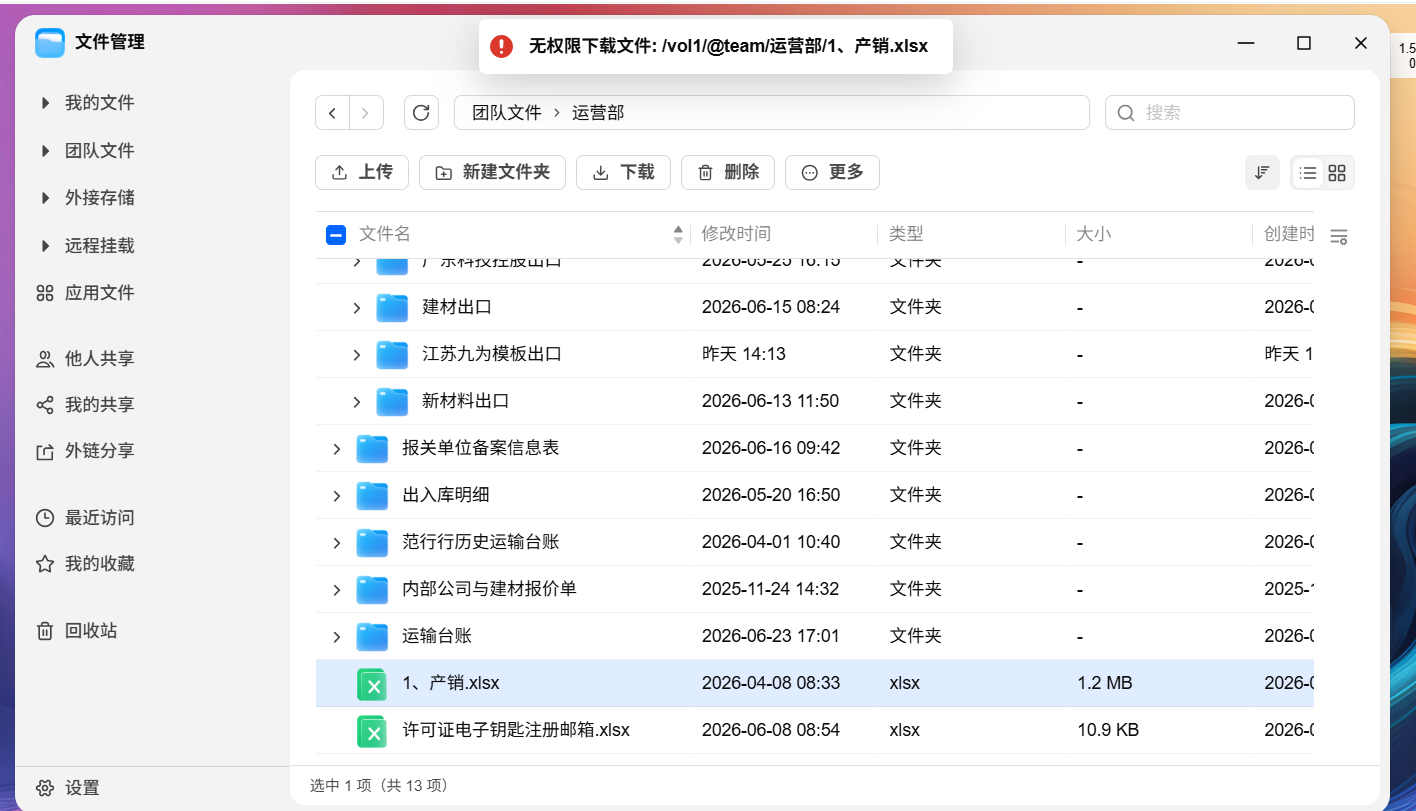Expand the 范行行历史运输台账 folder chevron

tap(337, 543)
